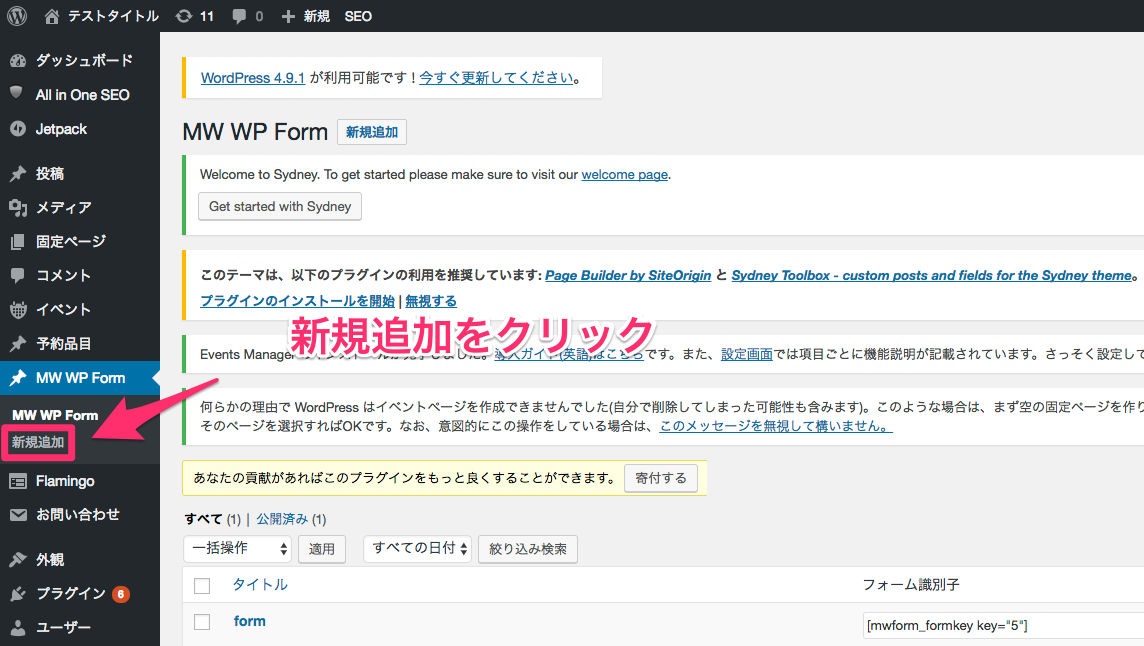Click the plugin update badge 6
The image size is (1144, 646).
point(121,594)
